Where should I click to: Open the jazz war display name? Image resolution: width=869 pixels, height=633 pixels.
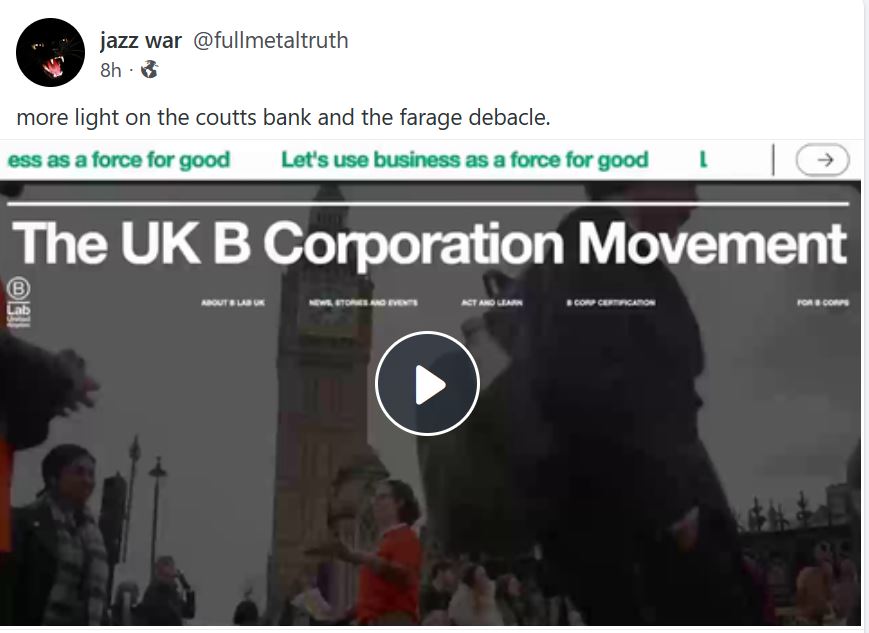coord(141,40)
